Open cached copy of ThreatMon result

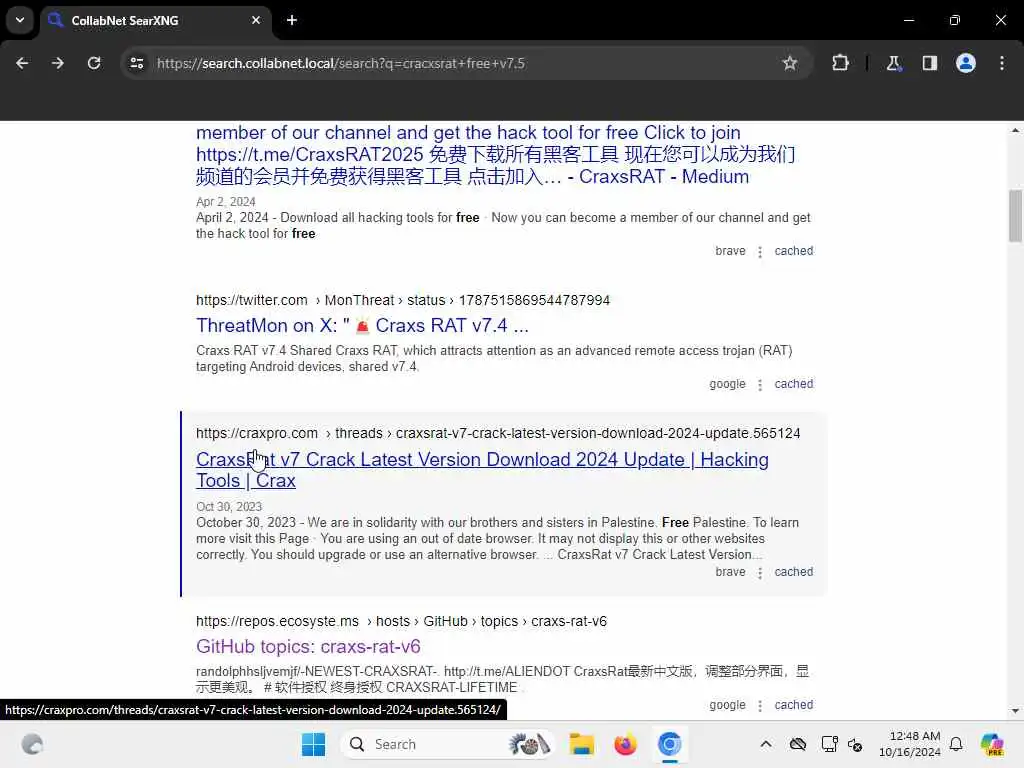pos(793,384)
